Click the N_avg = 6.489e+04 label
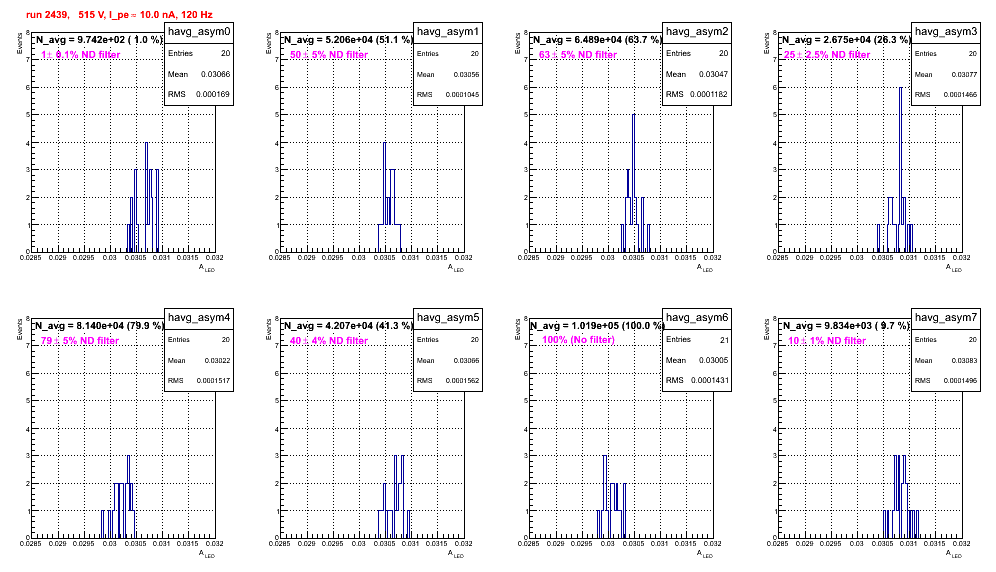This screenshot has width=996, height=572. pos(596,40)
